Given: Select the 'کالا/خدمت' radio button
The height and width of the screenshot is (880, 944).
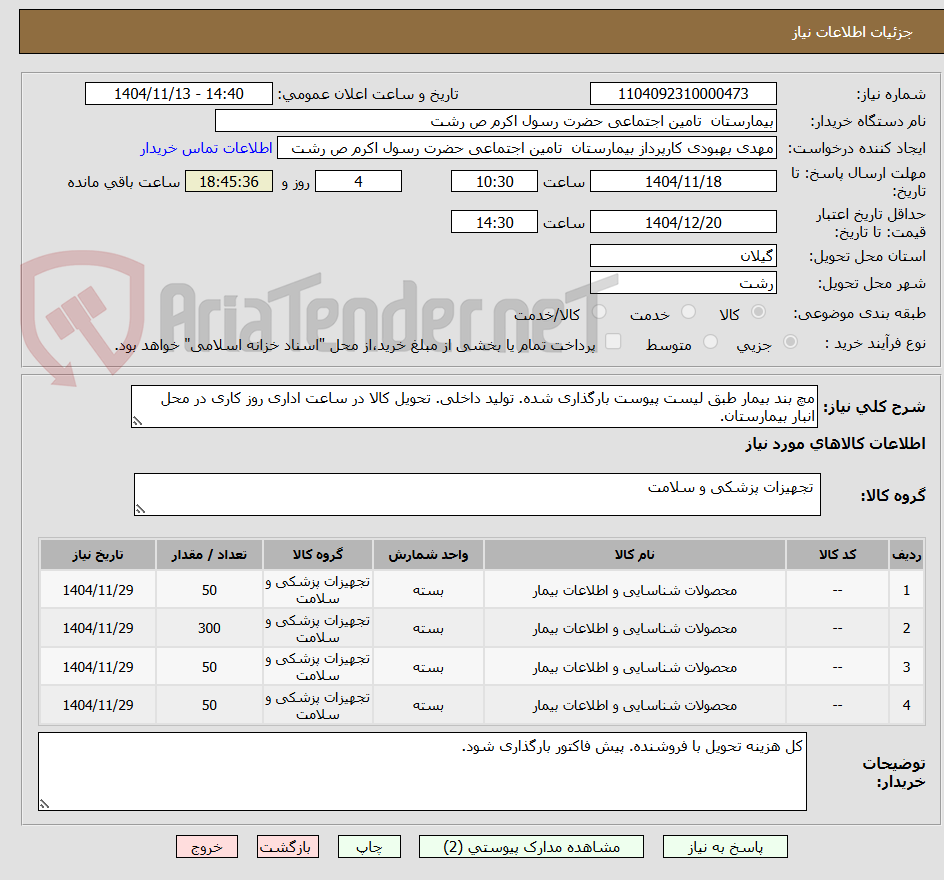Looking at the screenshot, I should click(599, 312).
